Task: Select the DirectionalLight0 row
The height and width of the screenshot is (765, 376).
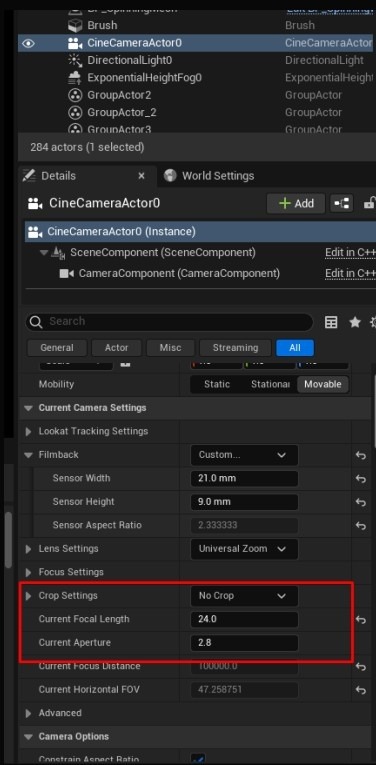Action: (197, 60)
